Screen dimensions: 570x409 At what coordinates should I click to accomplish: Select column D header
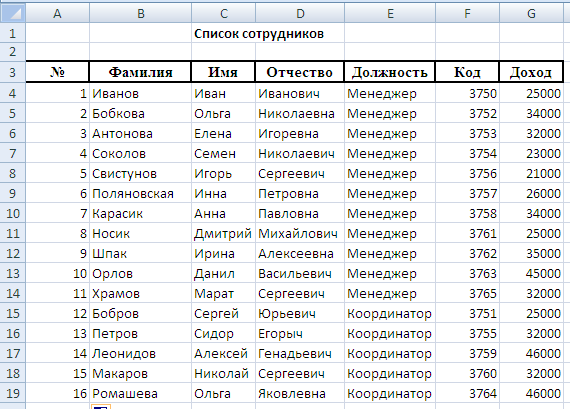[300, 13]
